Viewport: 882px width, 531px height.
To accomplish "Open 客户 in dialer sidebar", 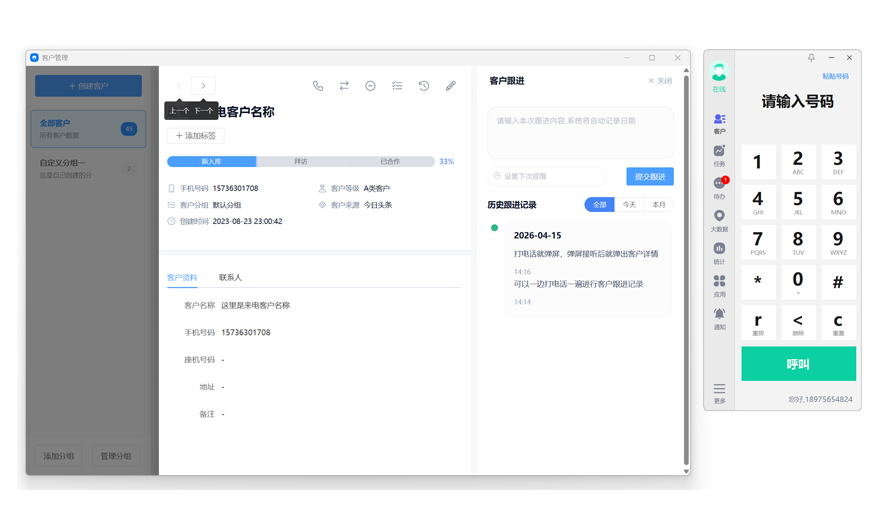I will [719, 123].
